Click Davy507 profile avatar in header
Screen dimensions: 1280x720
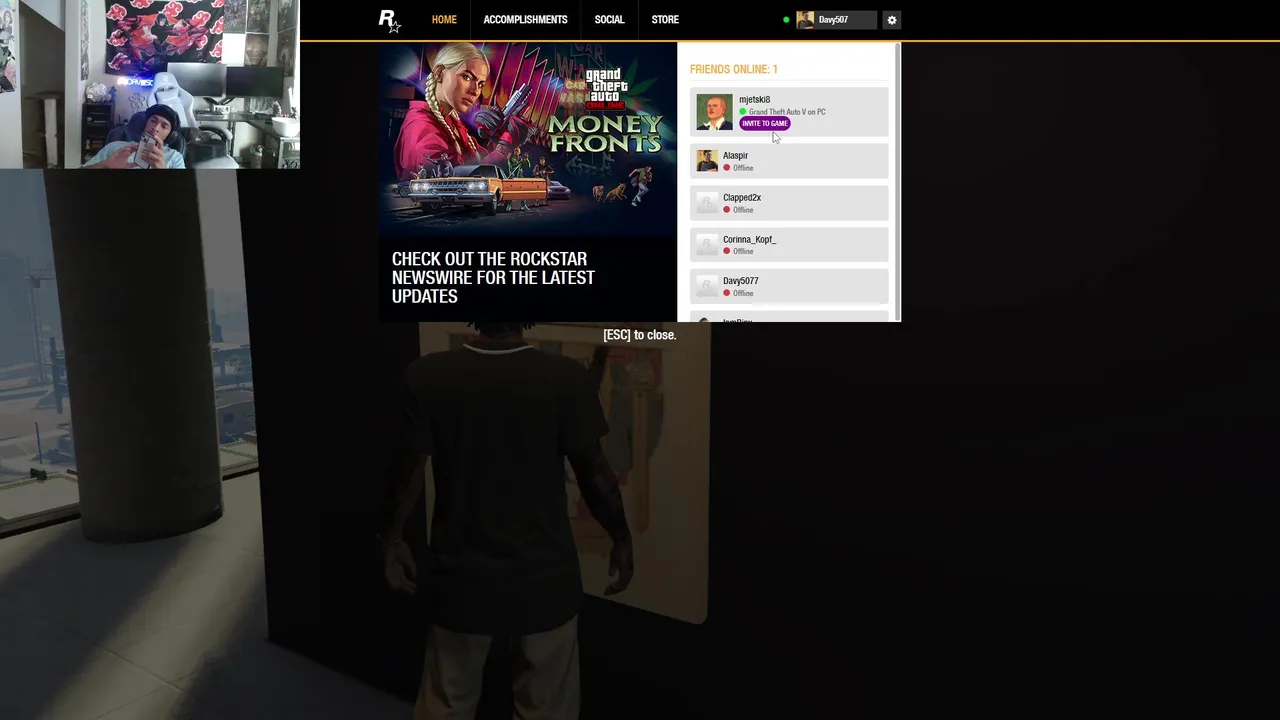[805, 20]
